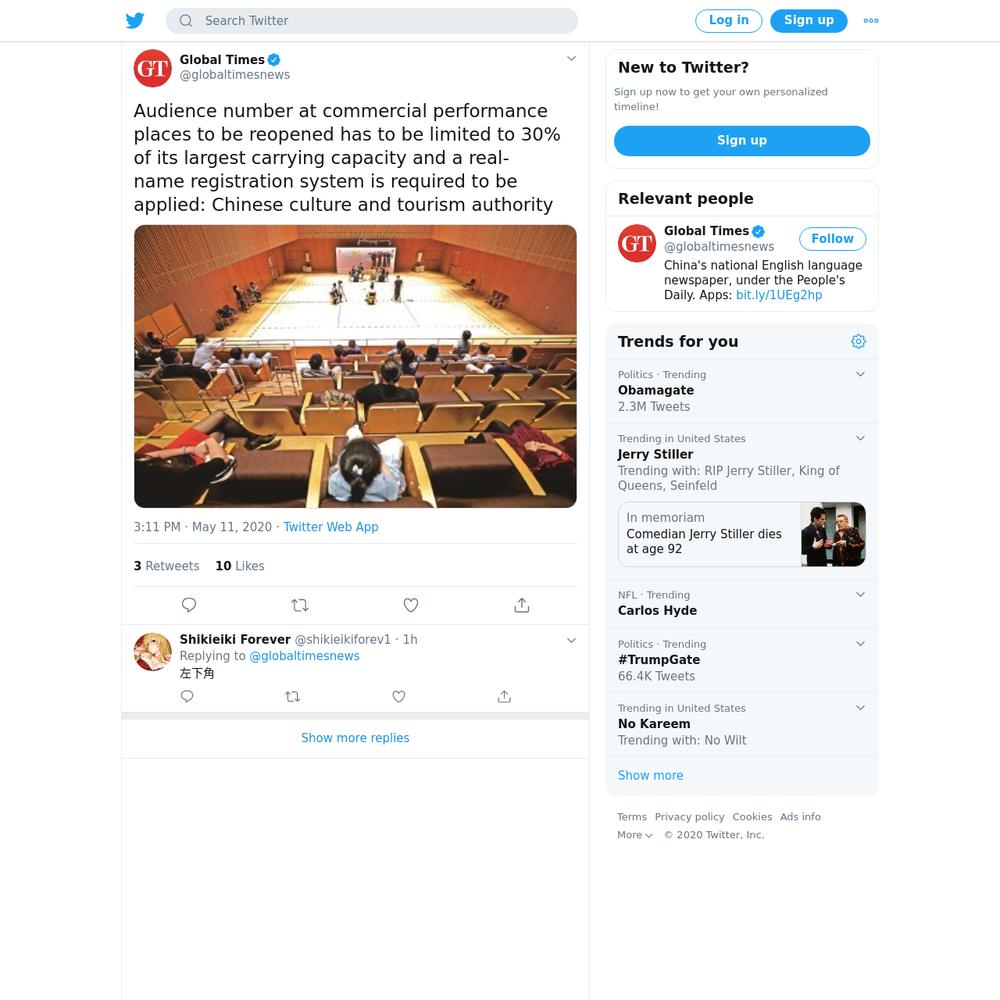The image size is (1000, 1000).
Task: Open chevron menu for #TrumpGate trend
Action: [x=860, y=643]
